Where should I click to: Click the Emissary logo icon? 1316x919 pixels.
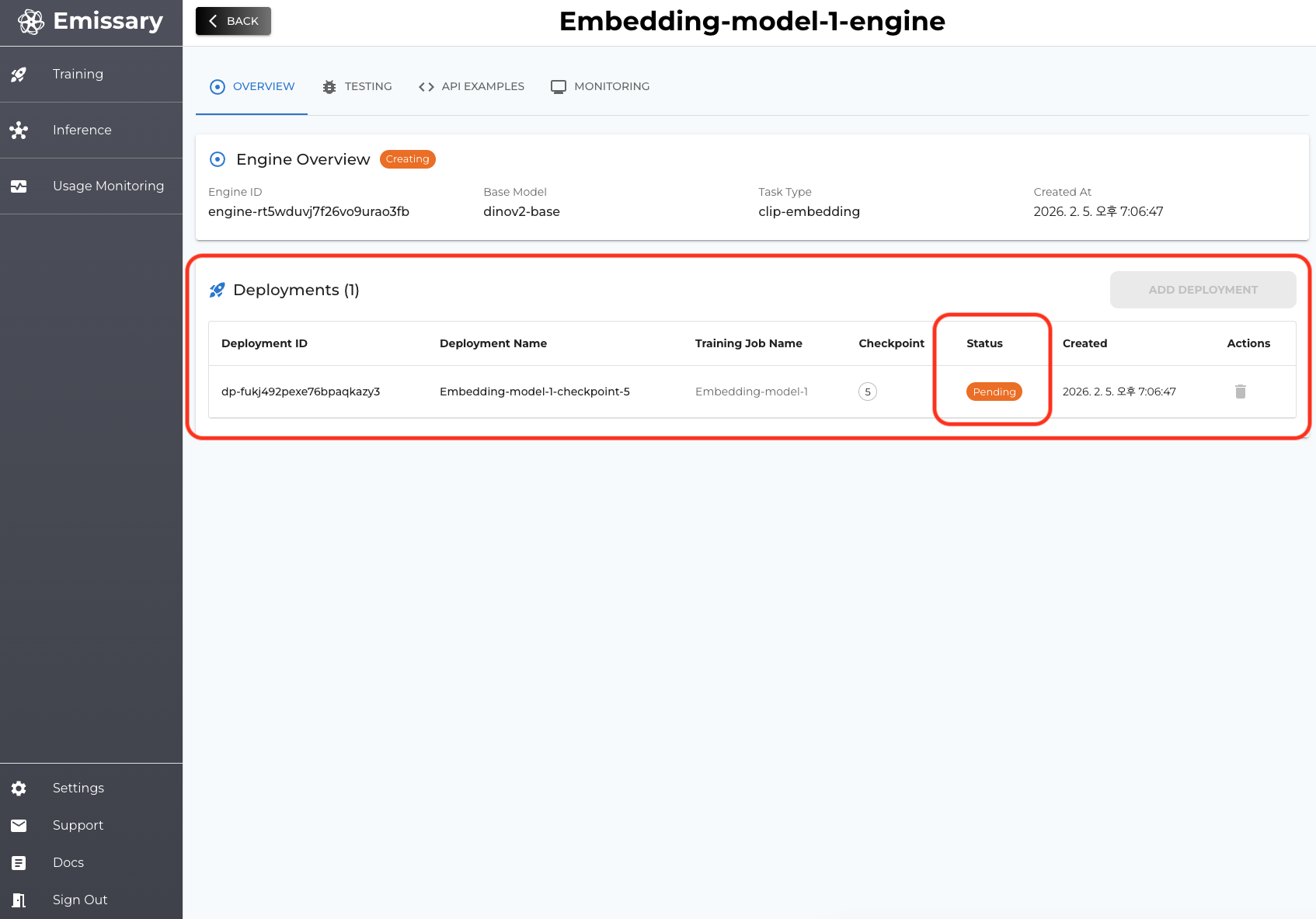31,22
